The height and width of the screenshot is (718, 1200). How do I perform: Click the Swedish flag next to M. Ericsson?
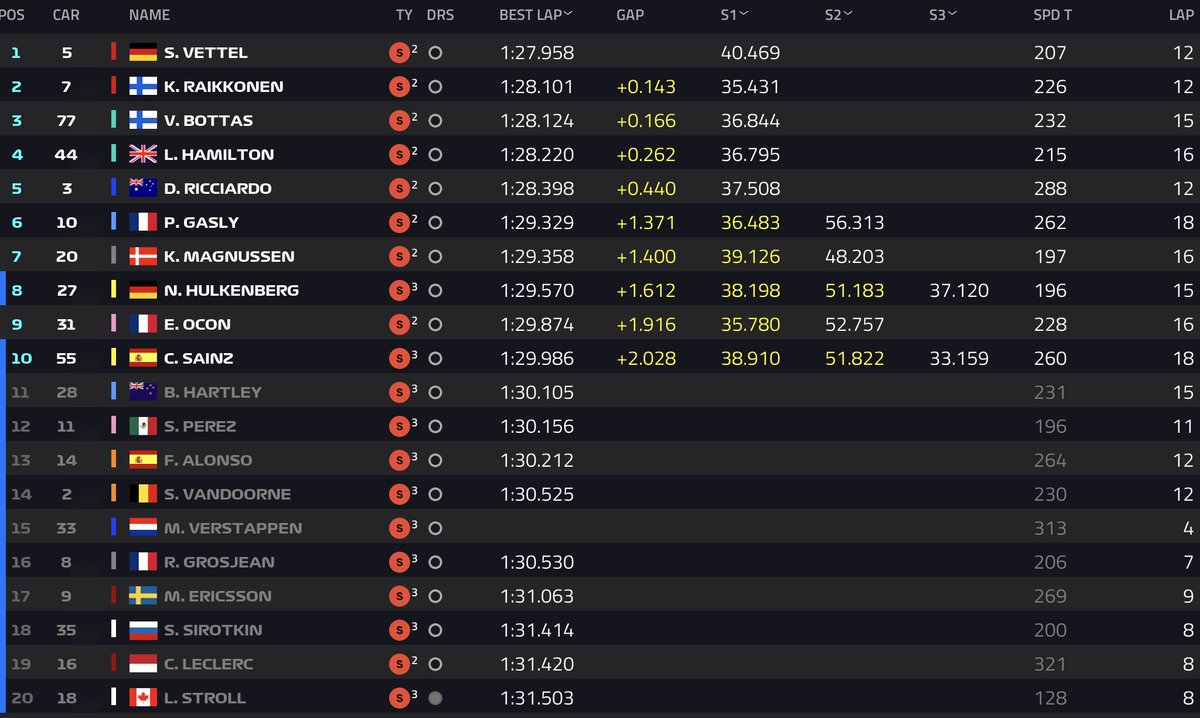point(143,597)
